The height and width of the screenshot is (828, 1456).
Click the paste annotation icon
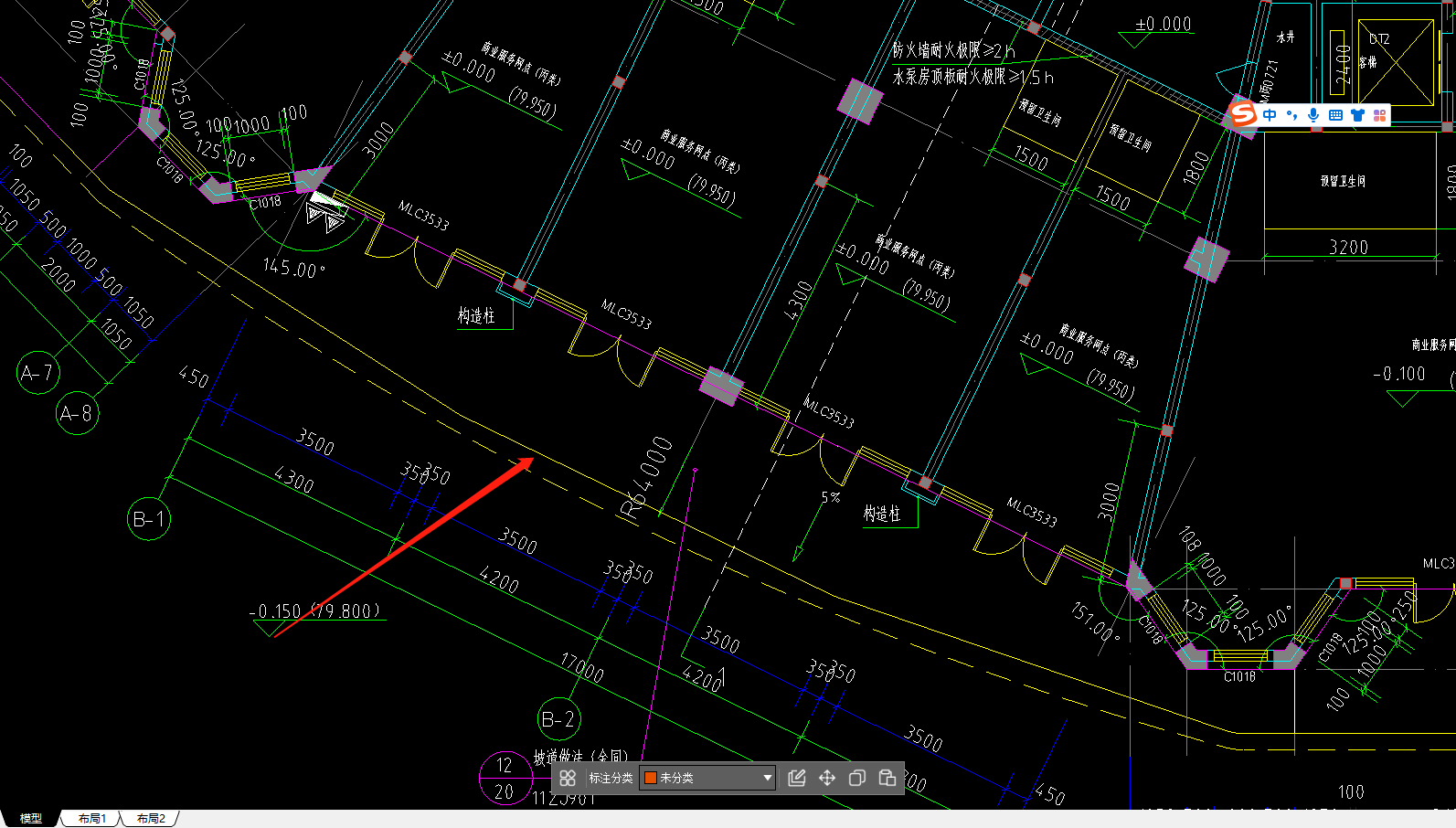(887, 778)
